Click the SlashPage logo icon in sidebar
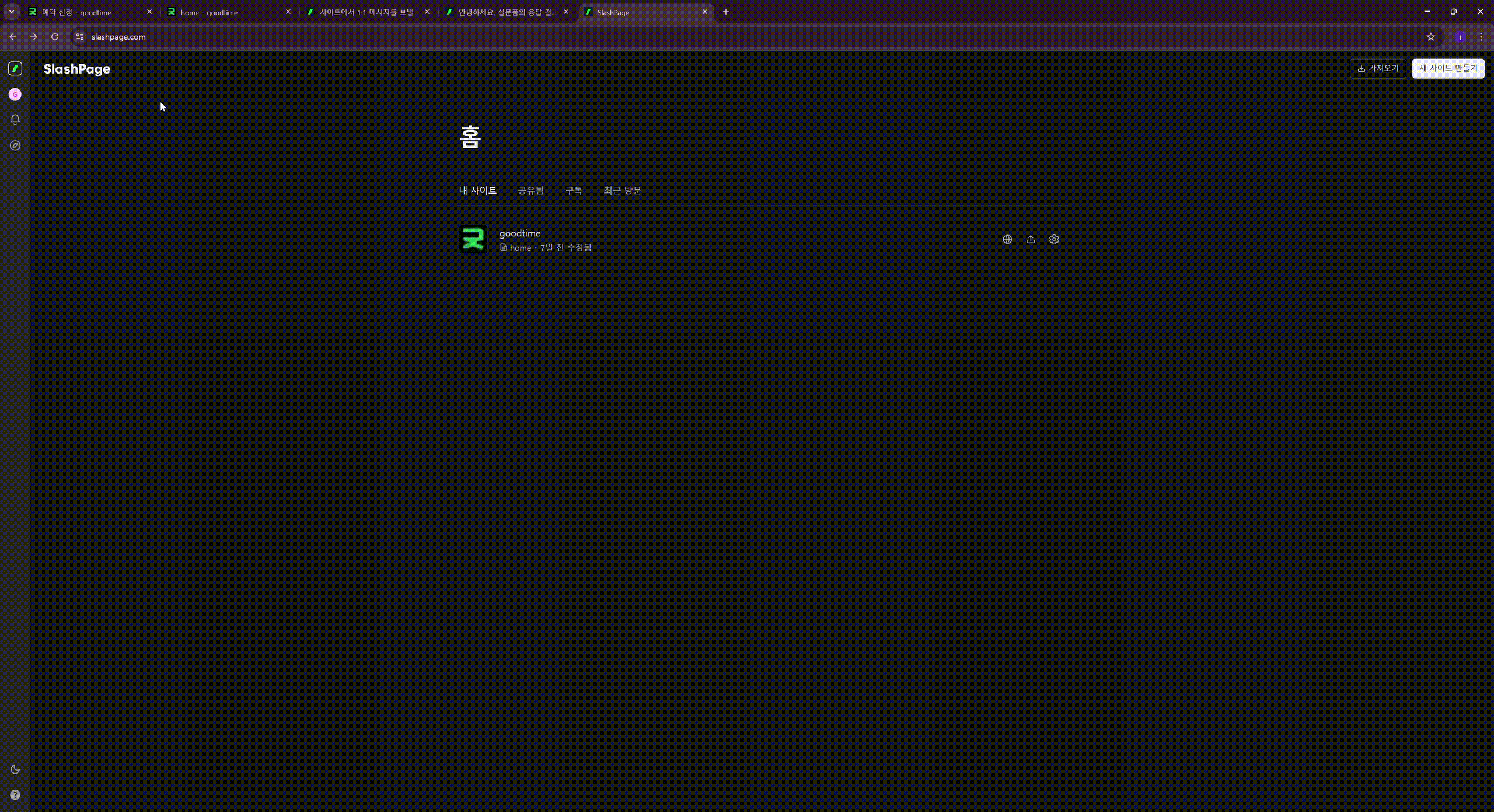 coord(15,69)
